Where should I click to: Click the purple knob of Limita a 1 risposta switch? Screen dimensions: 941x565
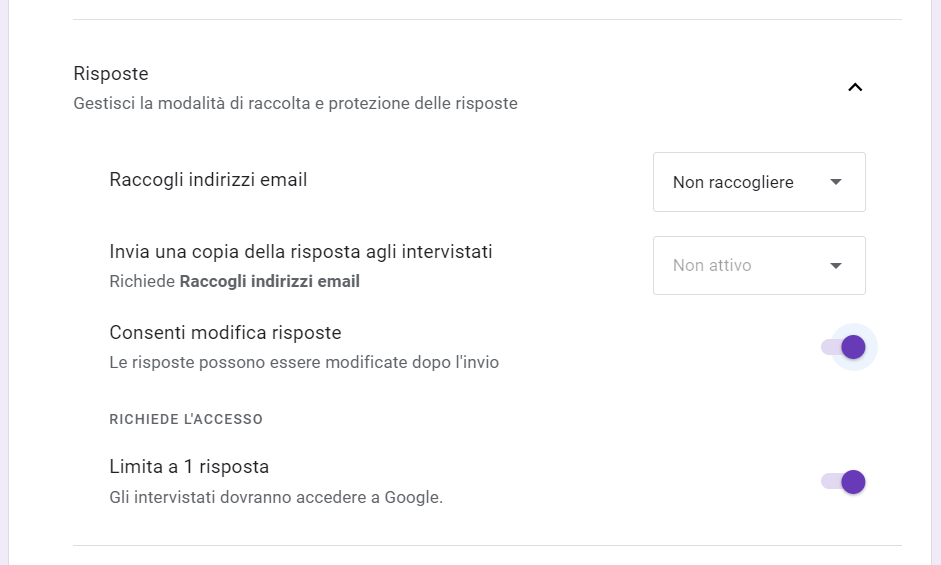pyautogui.click(x=853, y=482)
